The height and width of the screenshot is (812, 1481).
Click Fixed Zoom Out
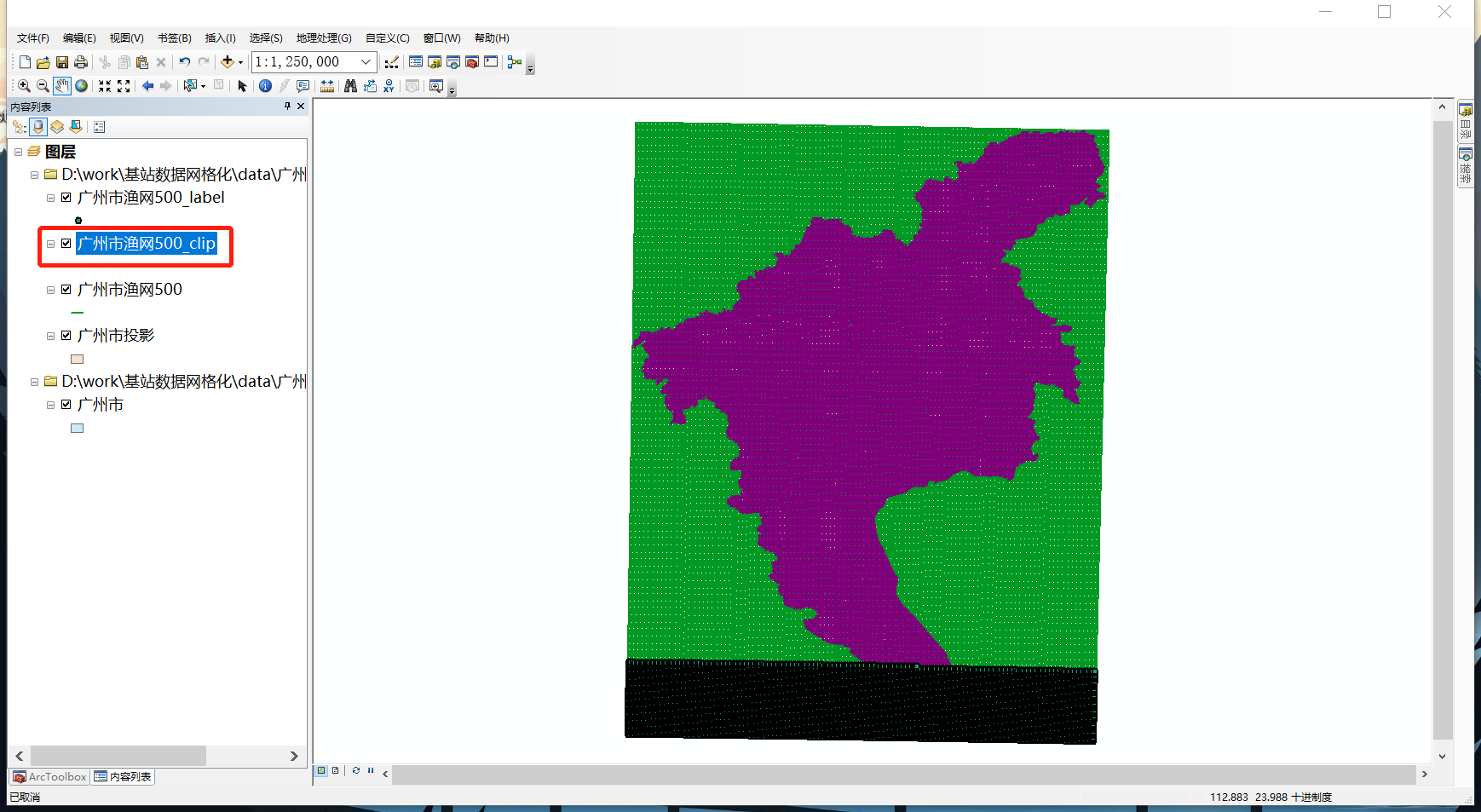click(124, 86)
